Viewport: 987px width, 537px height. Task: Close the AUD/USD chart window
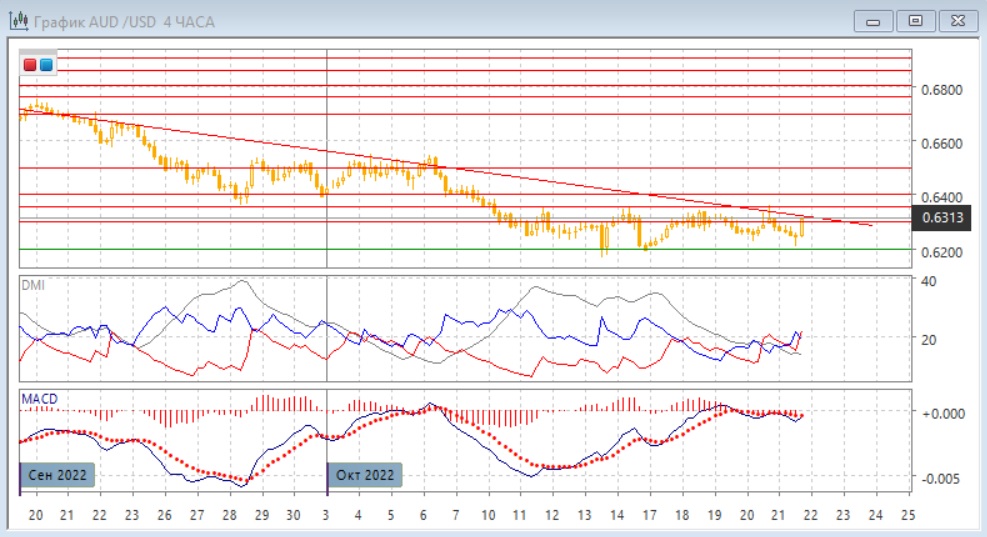point(956,21)
